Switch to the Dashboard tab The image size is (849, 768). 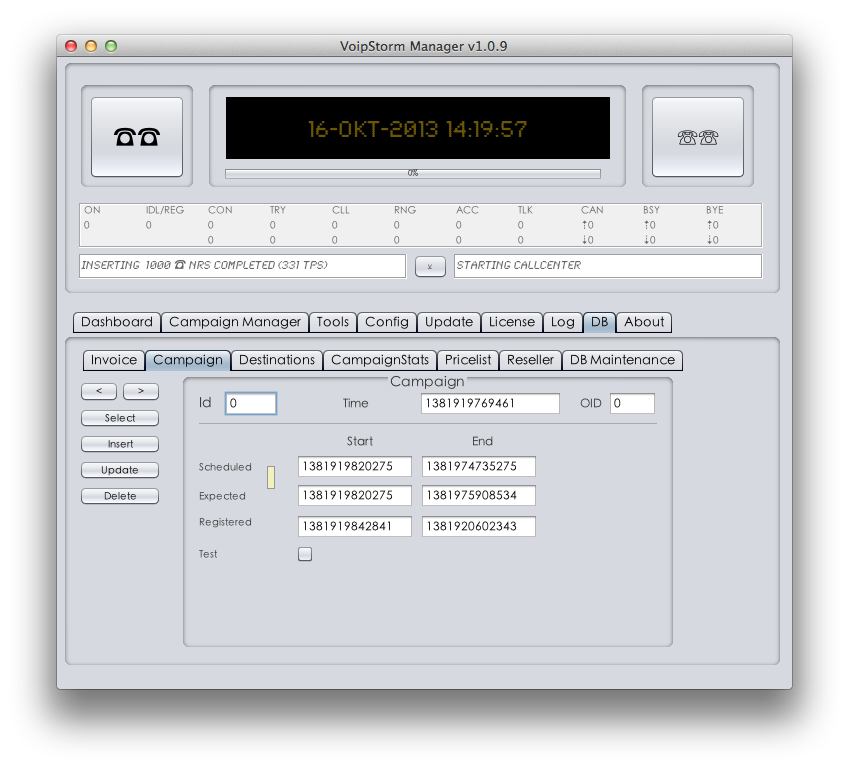tap(117, 322)
